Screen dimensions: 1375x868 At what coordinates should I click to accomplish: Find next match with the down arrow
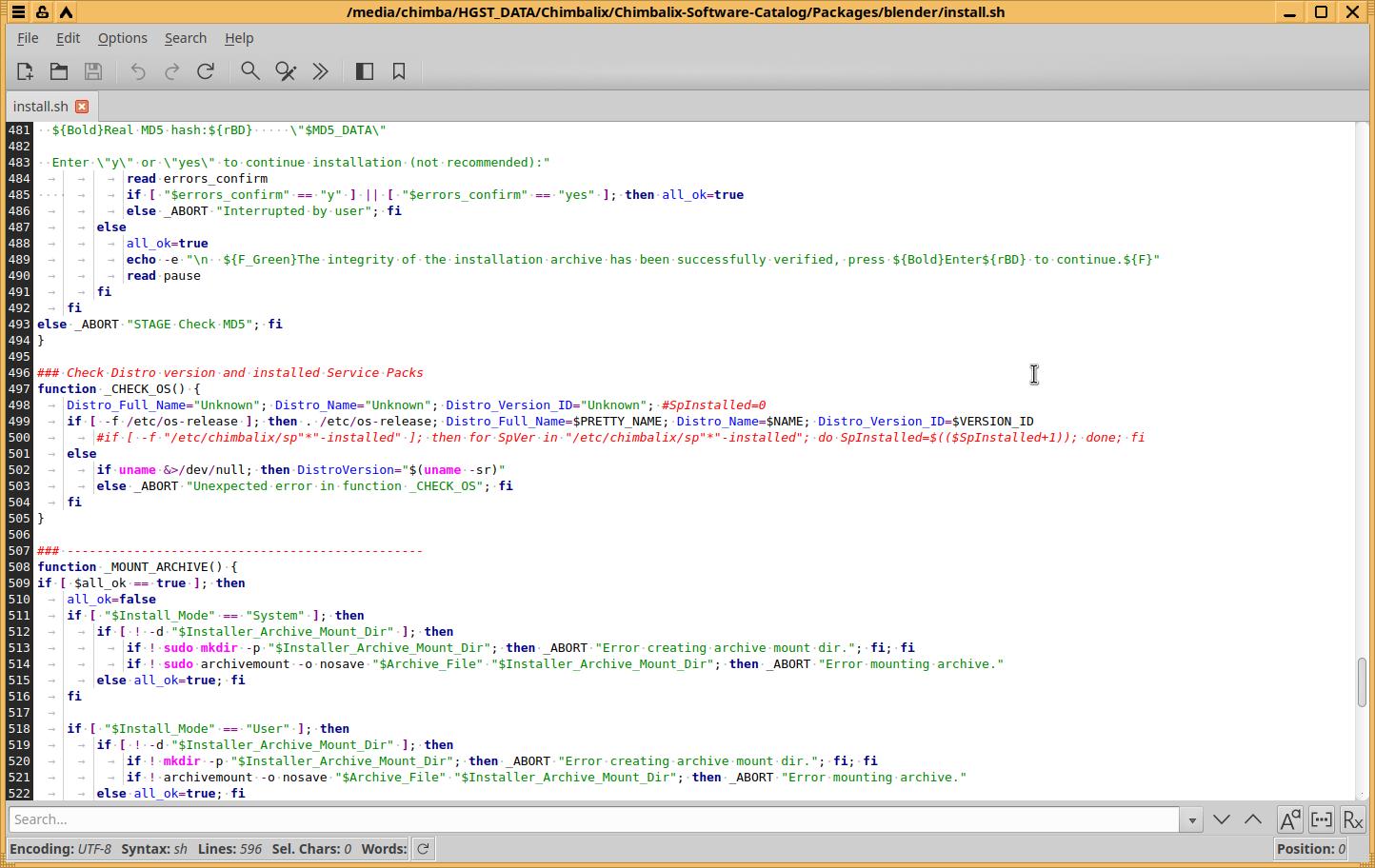(x=1222, y=819)
